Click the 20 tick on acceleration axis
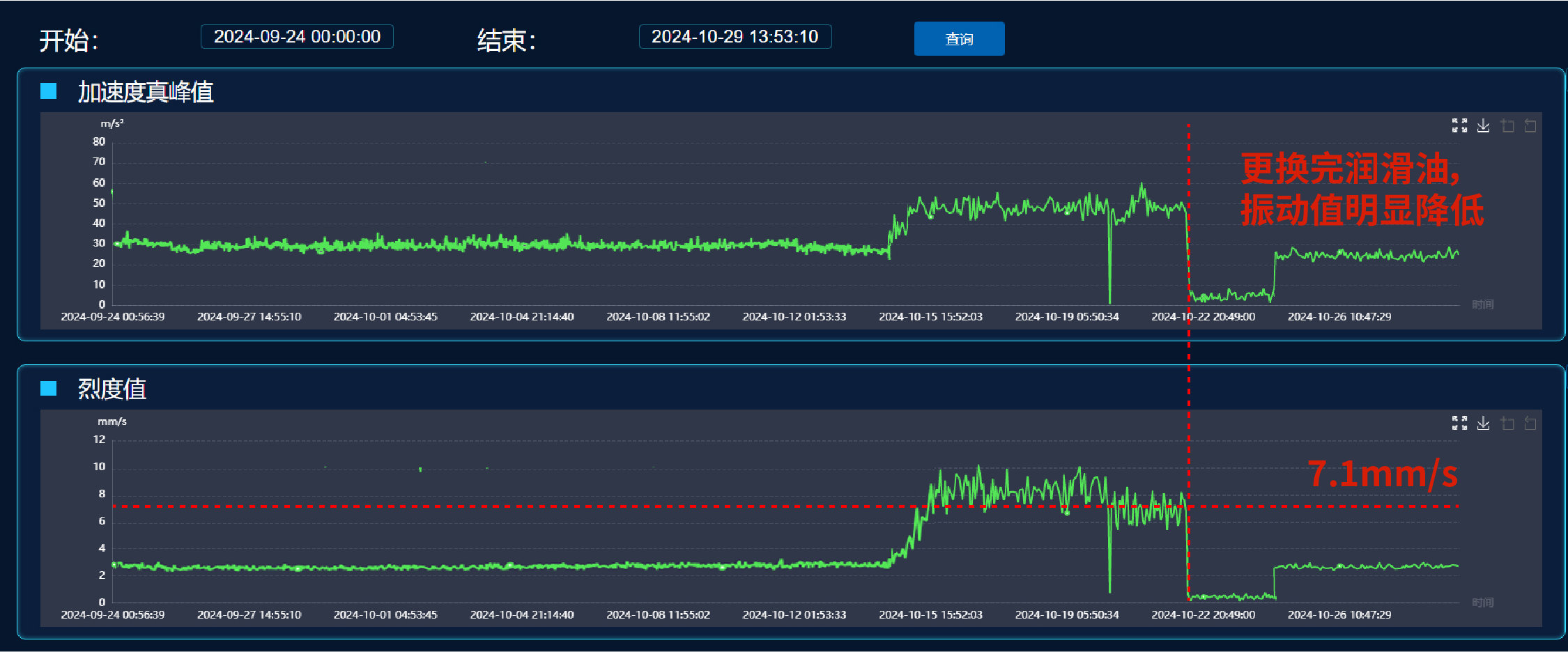Image resolution: width=1568 pixels, height=652 pixels. coord(99,263)
